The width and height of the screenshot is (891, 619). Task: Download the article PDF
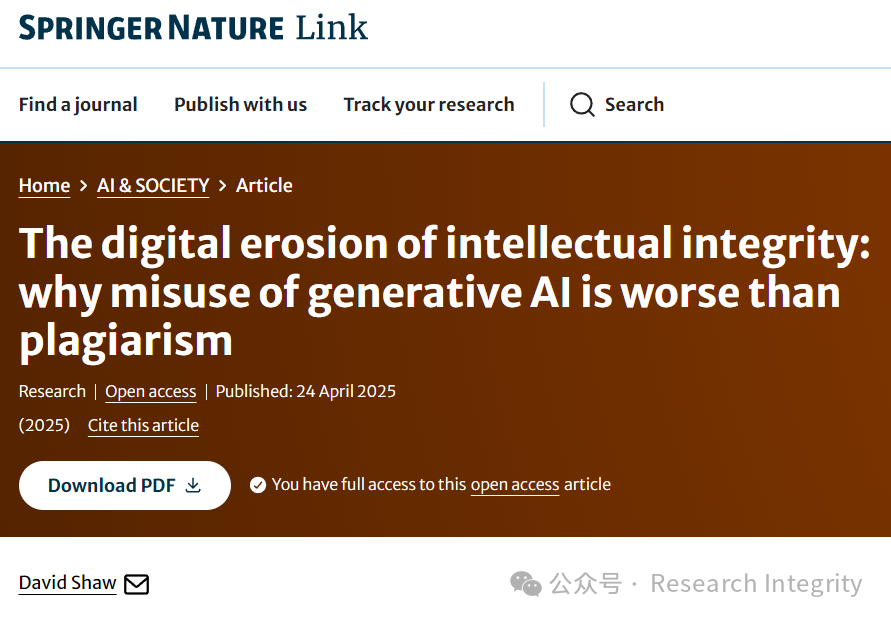click(124, 485)
